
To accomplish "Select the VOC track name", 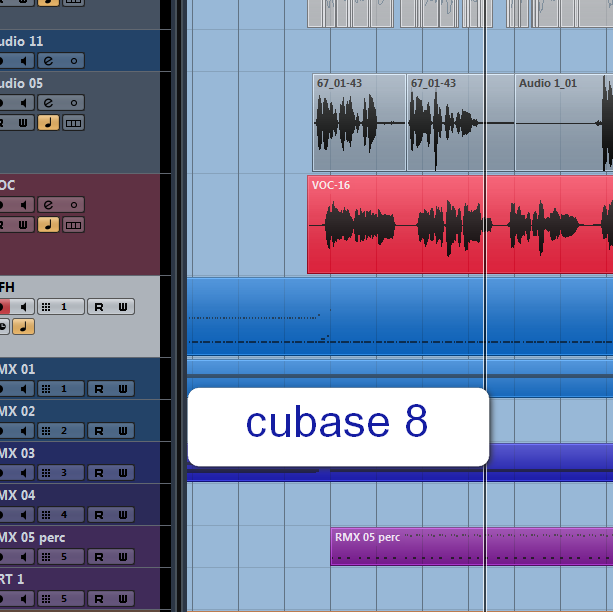I will tap(7, 185).
